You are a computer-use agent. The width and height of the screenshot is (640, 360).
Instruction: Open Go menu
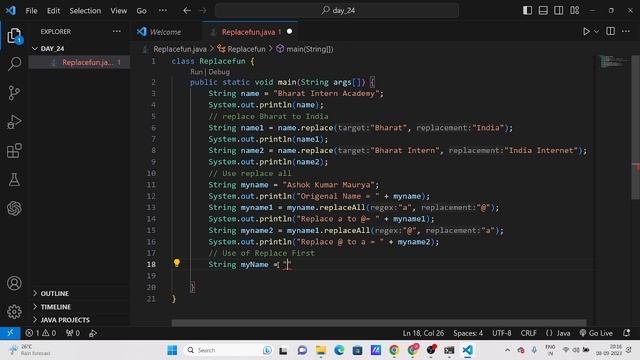click(x=141, y=11)
